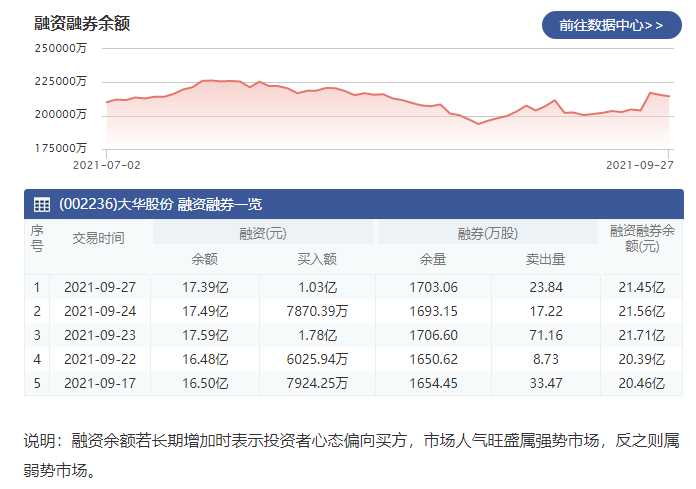696x489 pixels.
Task: Click the 17.39亿 balance cell
Action: [205, 288]
